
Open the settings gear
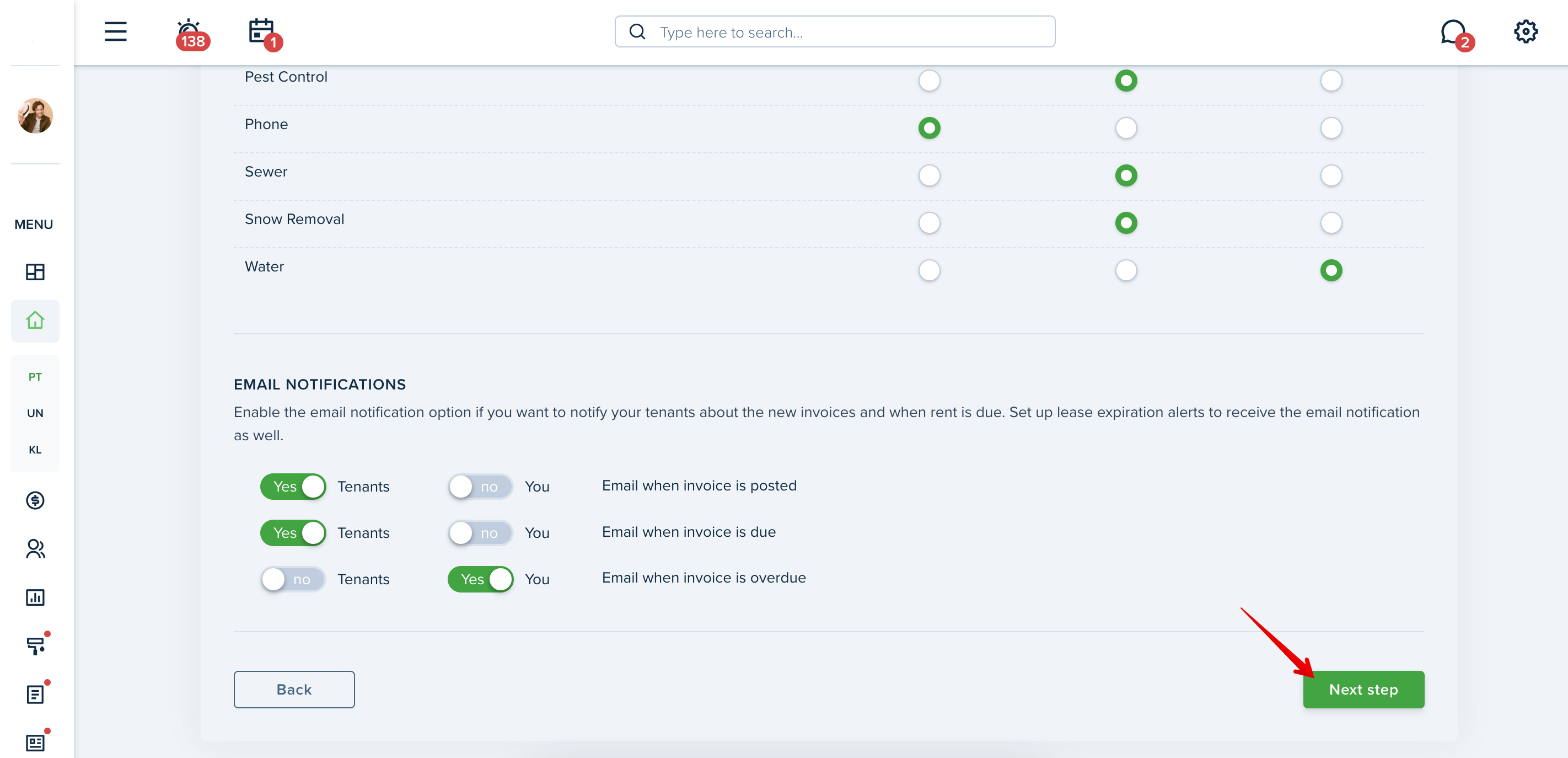click(1526, 31)
